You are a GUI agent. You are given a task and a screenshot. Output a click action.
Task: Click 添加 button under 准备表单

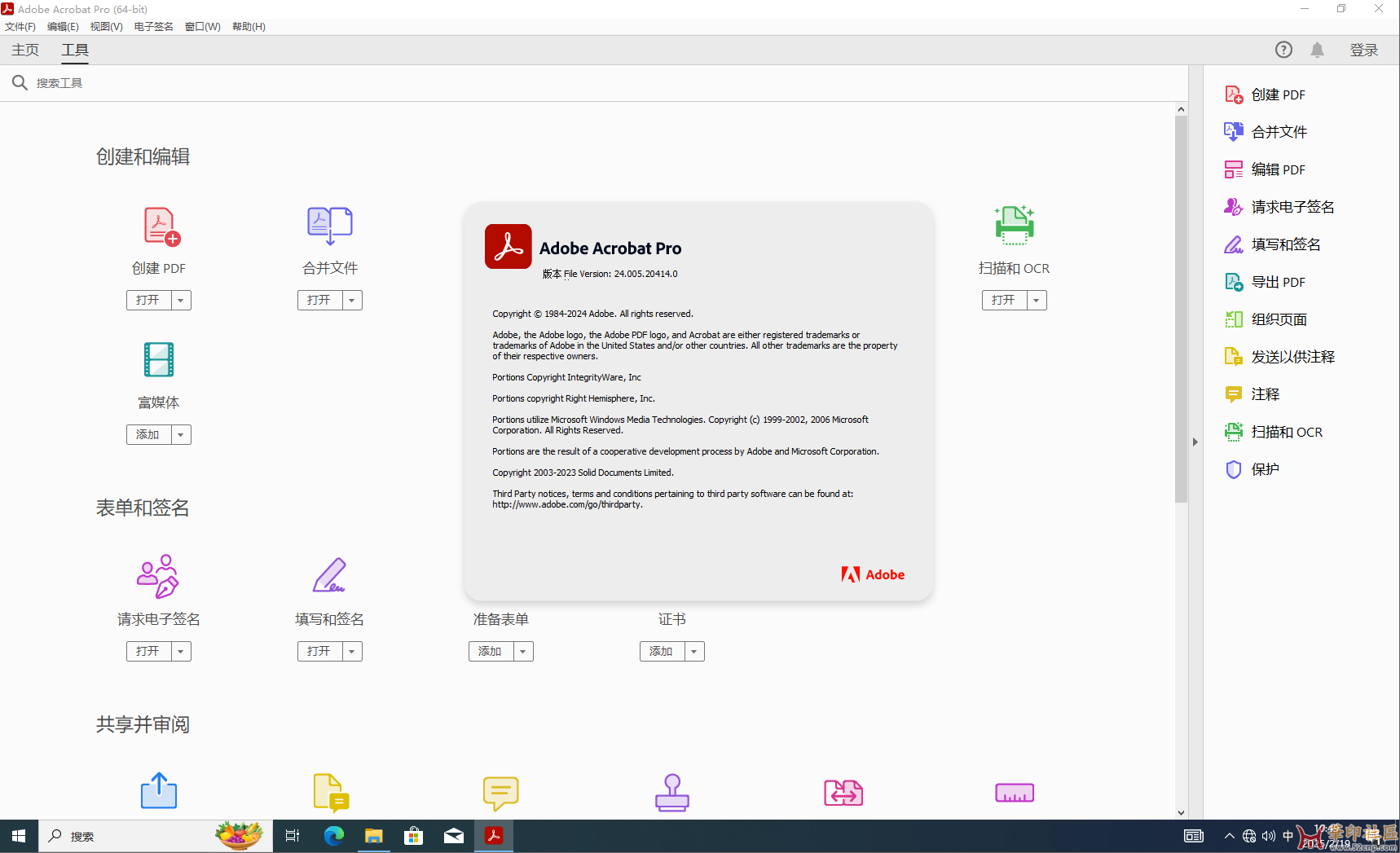491,652
